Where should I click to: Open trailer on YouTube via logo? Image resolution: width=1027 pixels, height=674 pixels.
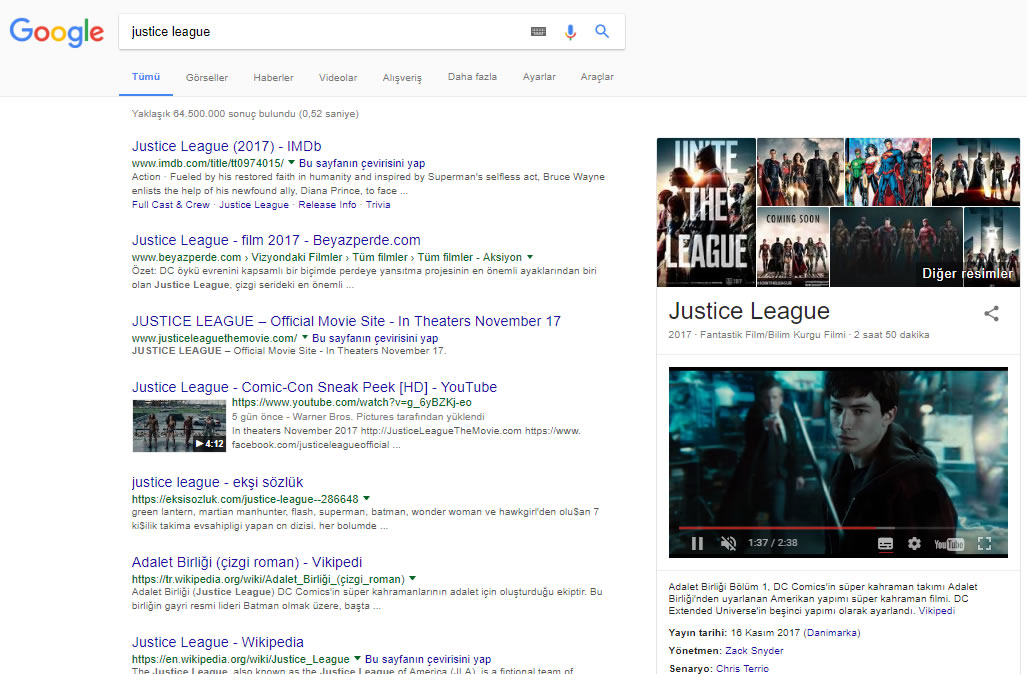(949, 544)
